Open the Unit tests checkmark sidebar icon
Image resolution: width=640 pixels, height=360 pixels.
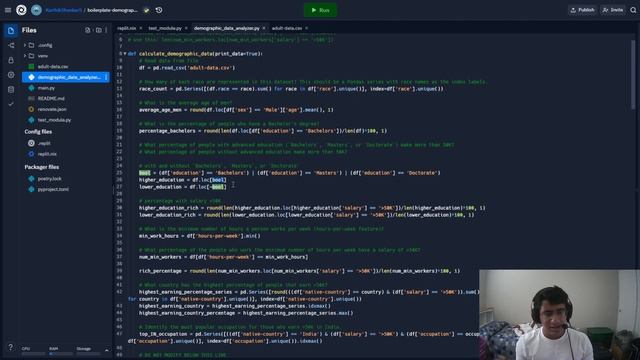pyautogui.click(x=11, y=104)
